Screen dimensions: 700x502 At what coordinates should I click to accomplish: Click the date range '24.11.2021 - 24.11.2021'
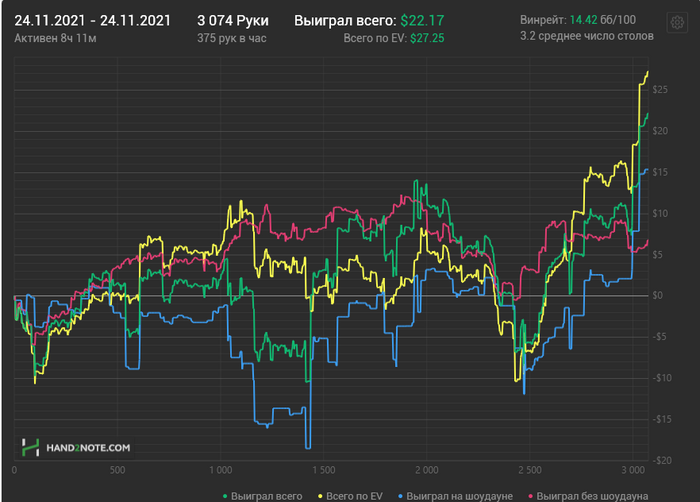click(92, 21)
